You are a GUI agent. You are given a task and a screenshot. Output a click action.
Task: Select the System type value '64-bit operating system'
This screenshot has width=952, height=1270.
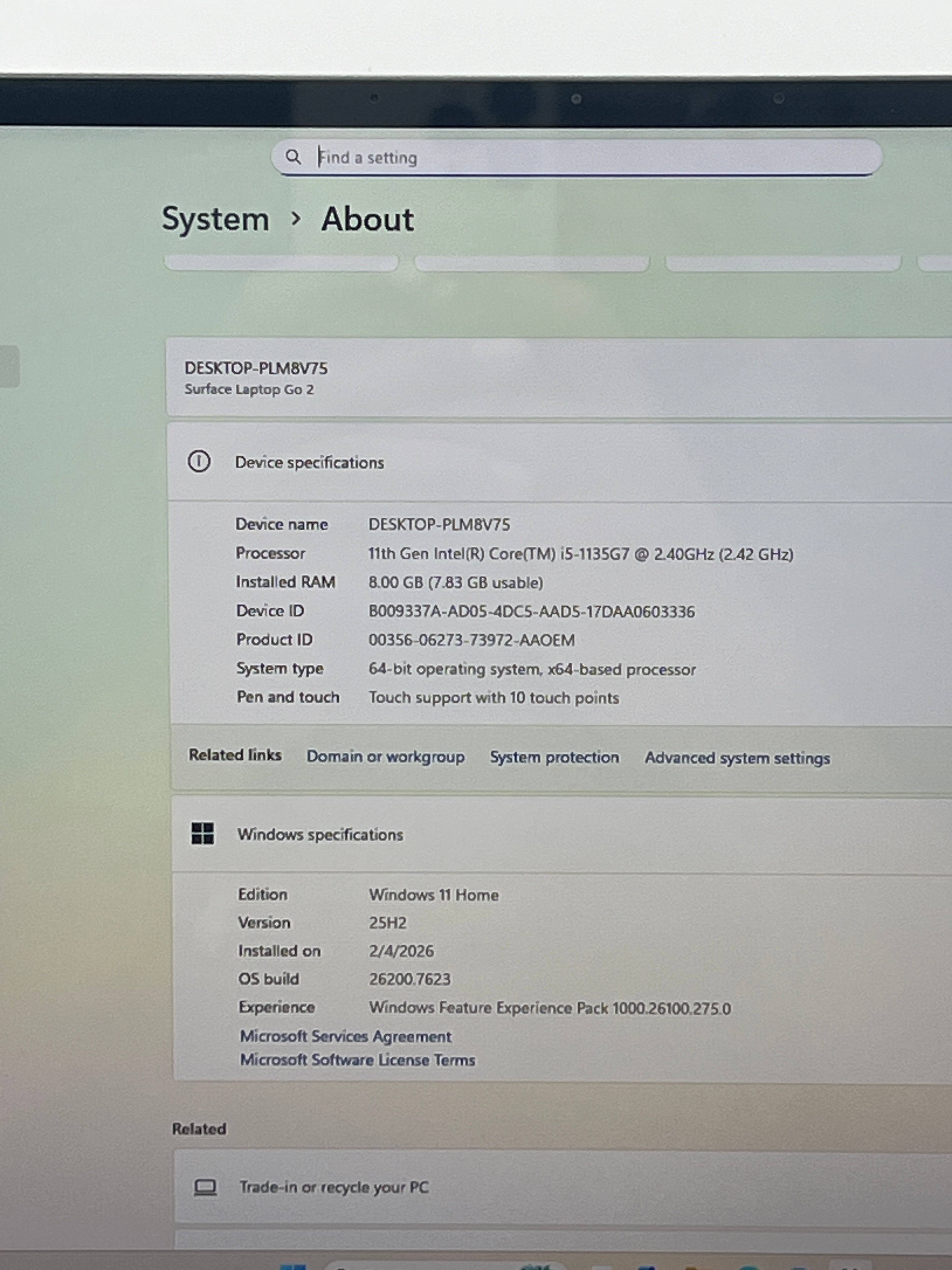(x=532, y=669)
